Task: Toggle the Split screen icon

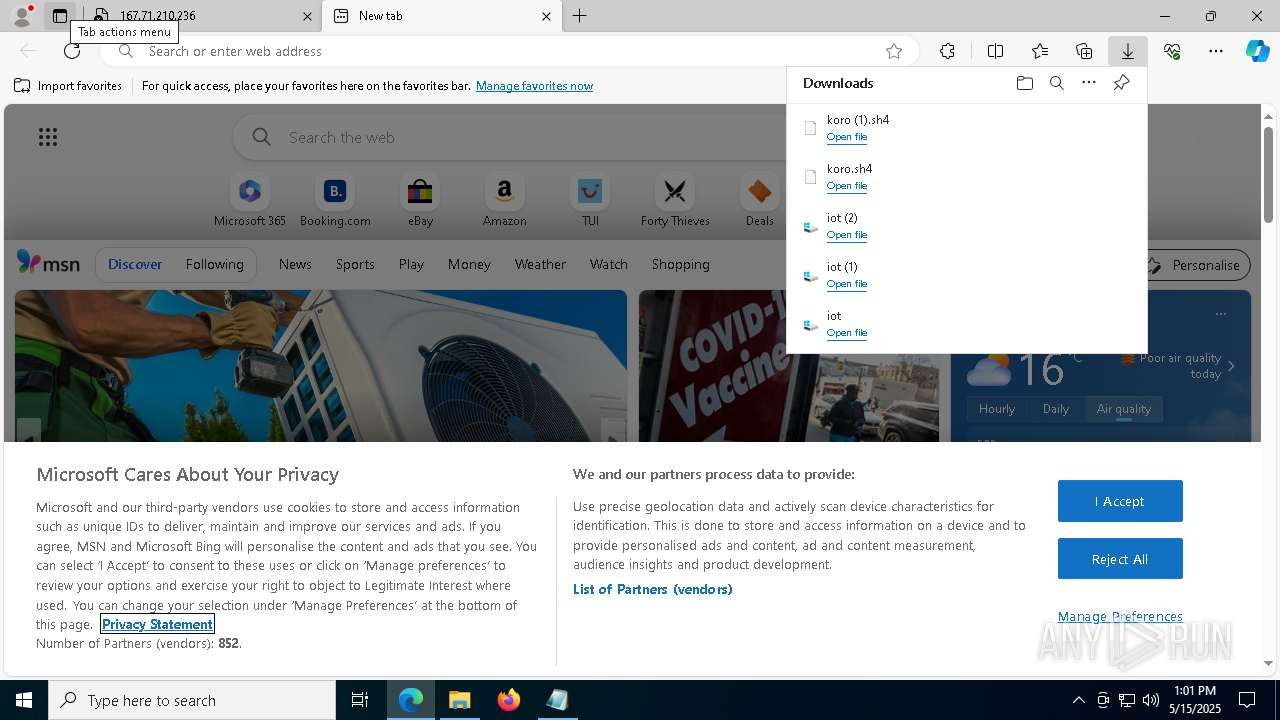Action: [995, 51]
